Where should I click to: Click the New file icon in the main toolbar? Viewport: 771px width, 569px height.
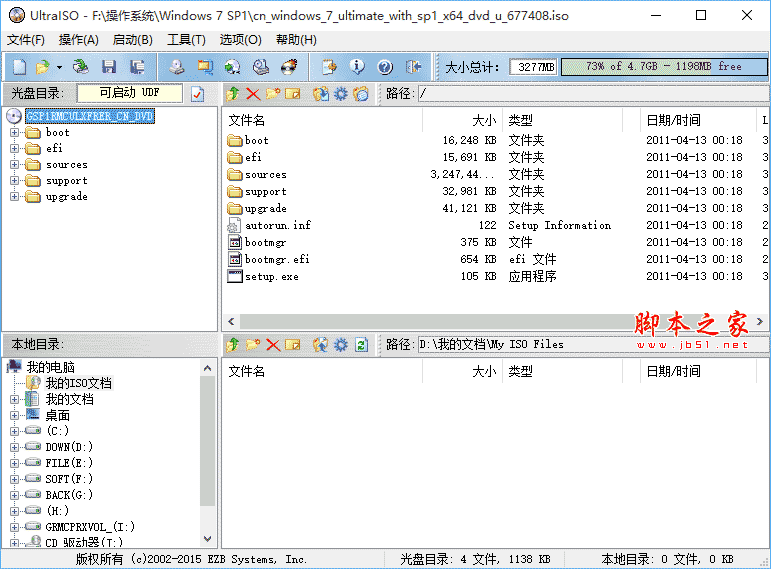pyautogui.click(x=20, y=66)
